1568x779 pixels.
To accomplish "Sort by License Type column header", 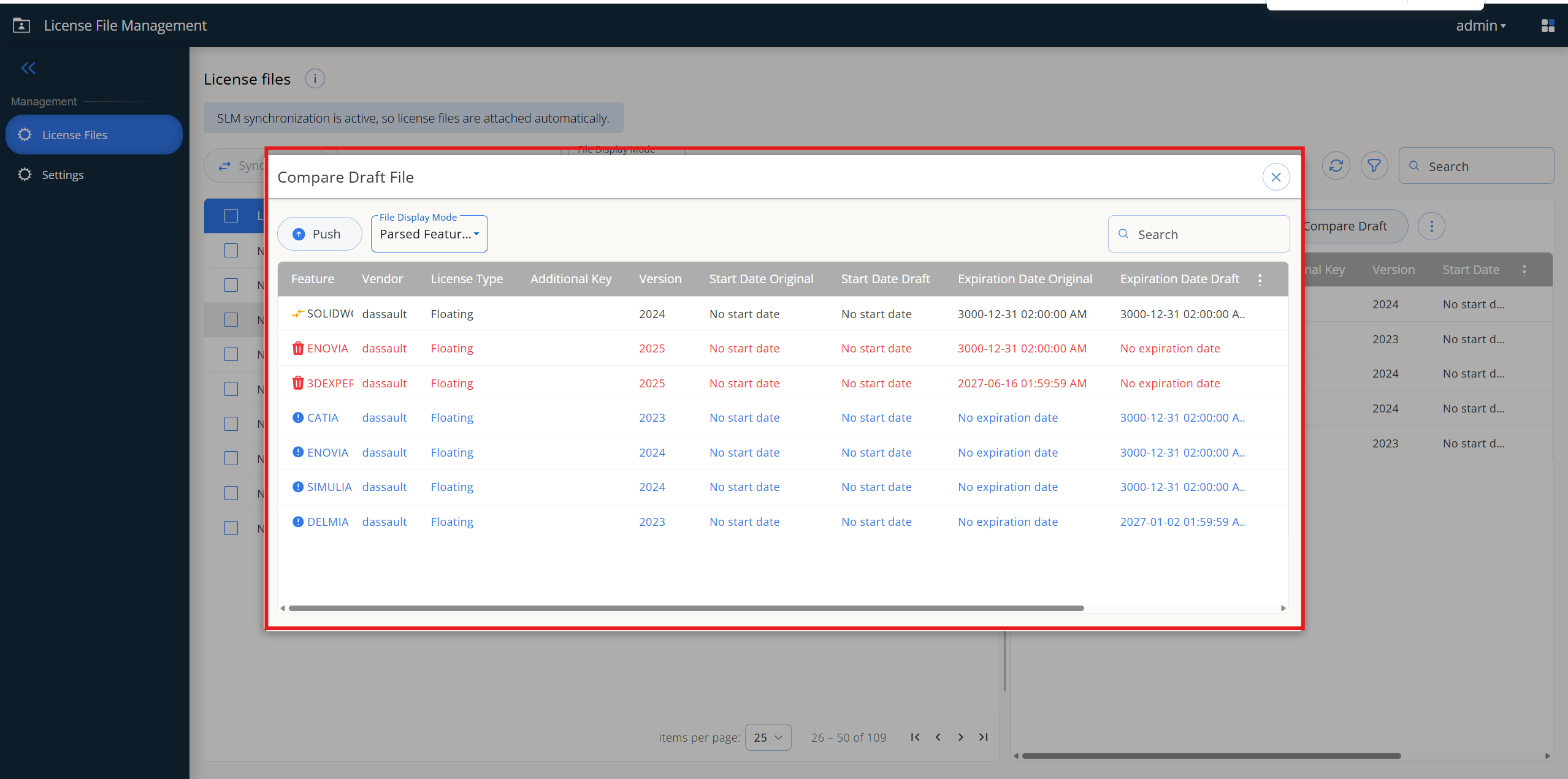I will click(x=467, y=279).
